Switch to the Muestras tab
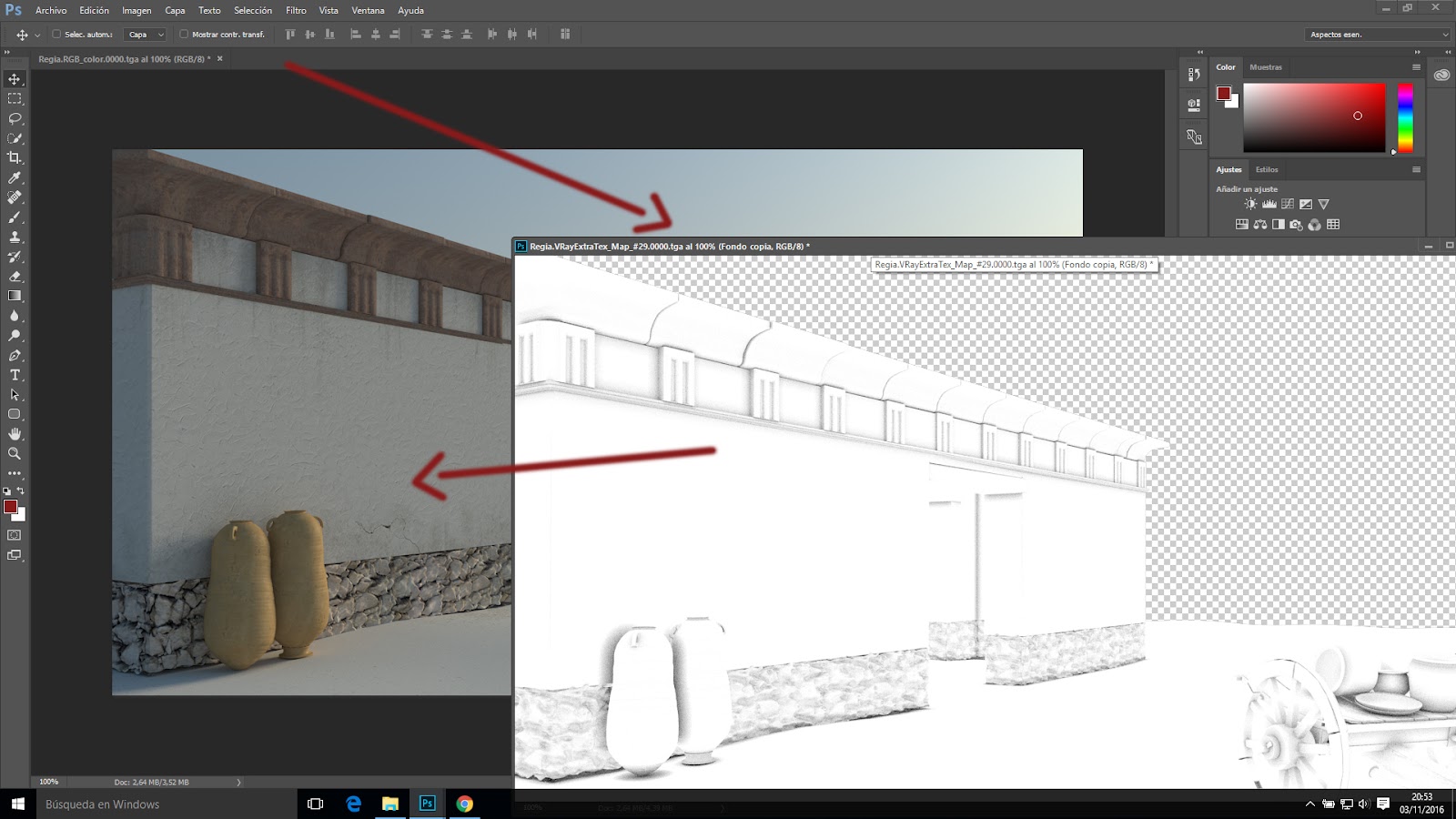 coord(1266,67)
